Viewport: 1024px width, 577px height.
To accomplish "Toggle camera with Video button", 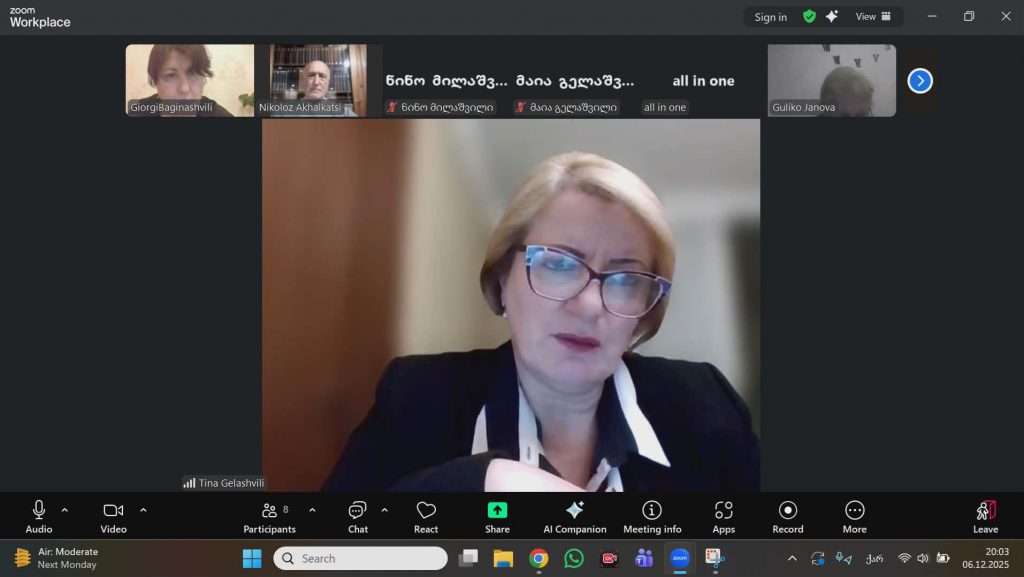I will pyautogui.click(x=113, y=516).
